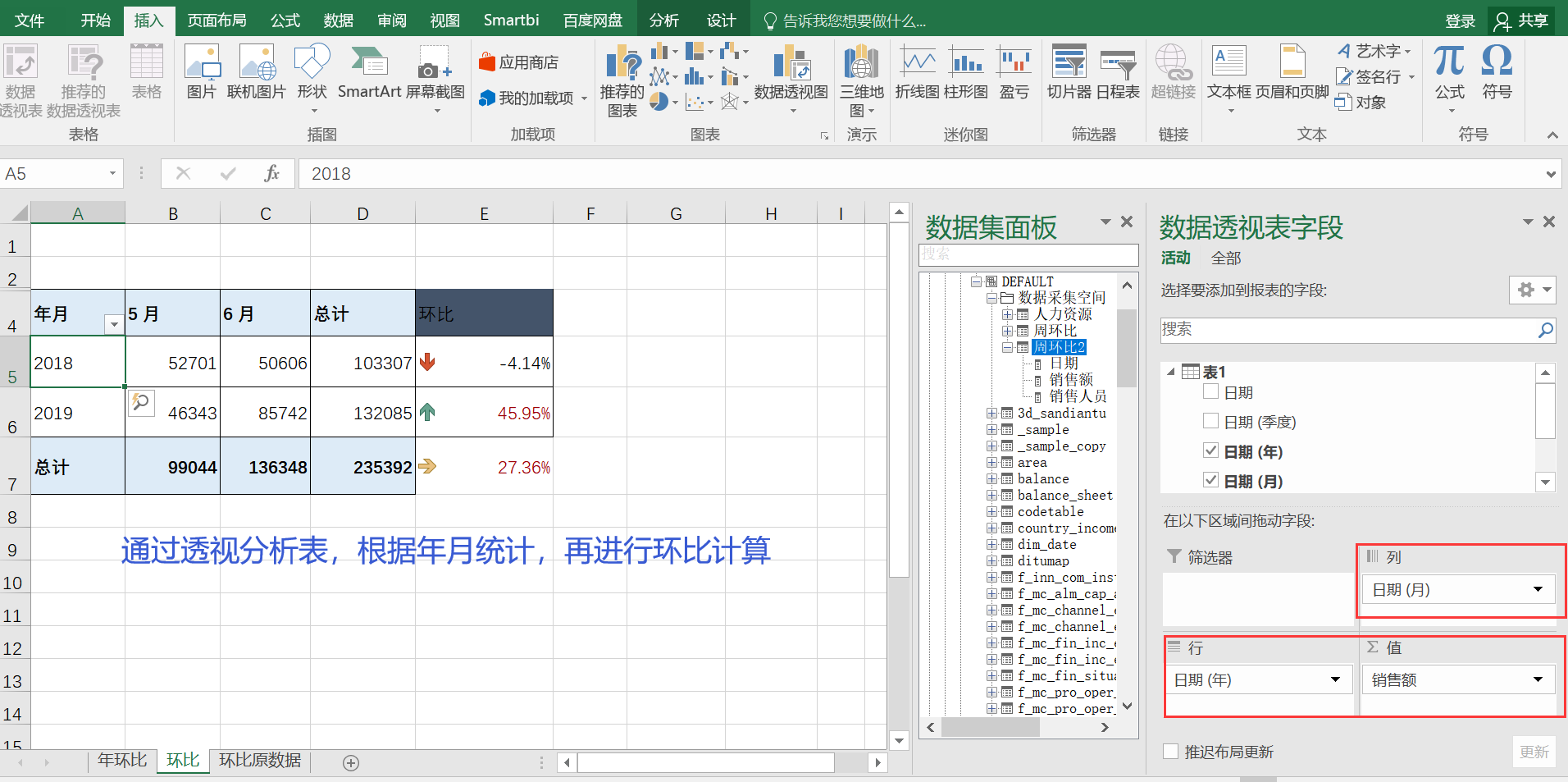The image size is (1568, 782).
Task: Open header and footer (页眉和页脚)
Action: 1292,72
